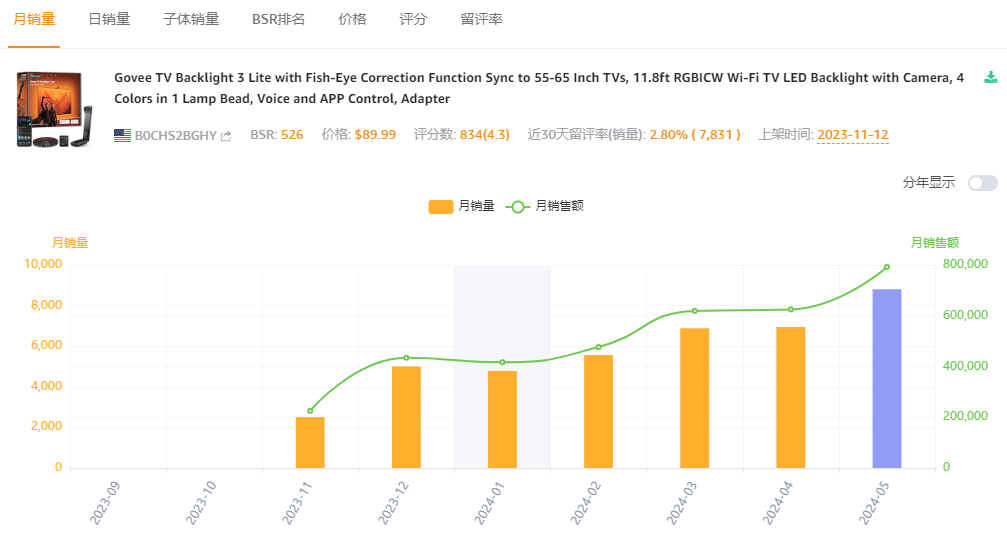Click the 2023-09 axis label
This screenshot has height=539, width=1007.
click(105, 503)
